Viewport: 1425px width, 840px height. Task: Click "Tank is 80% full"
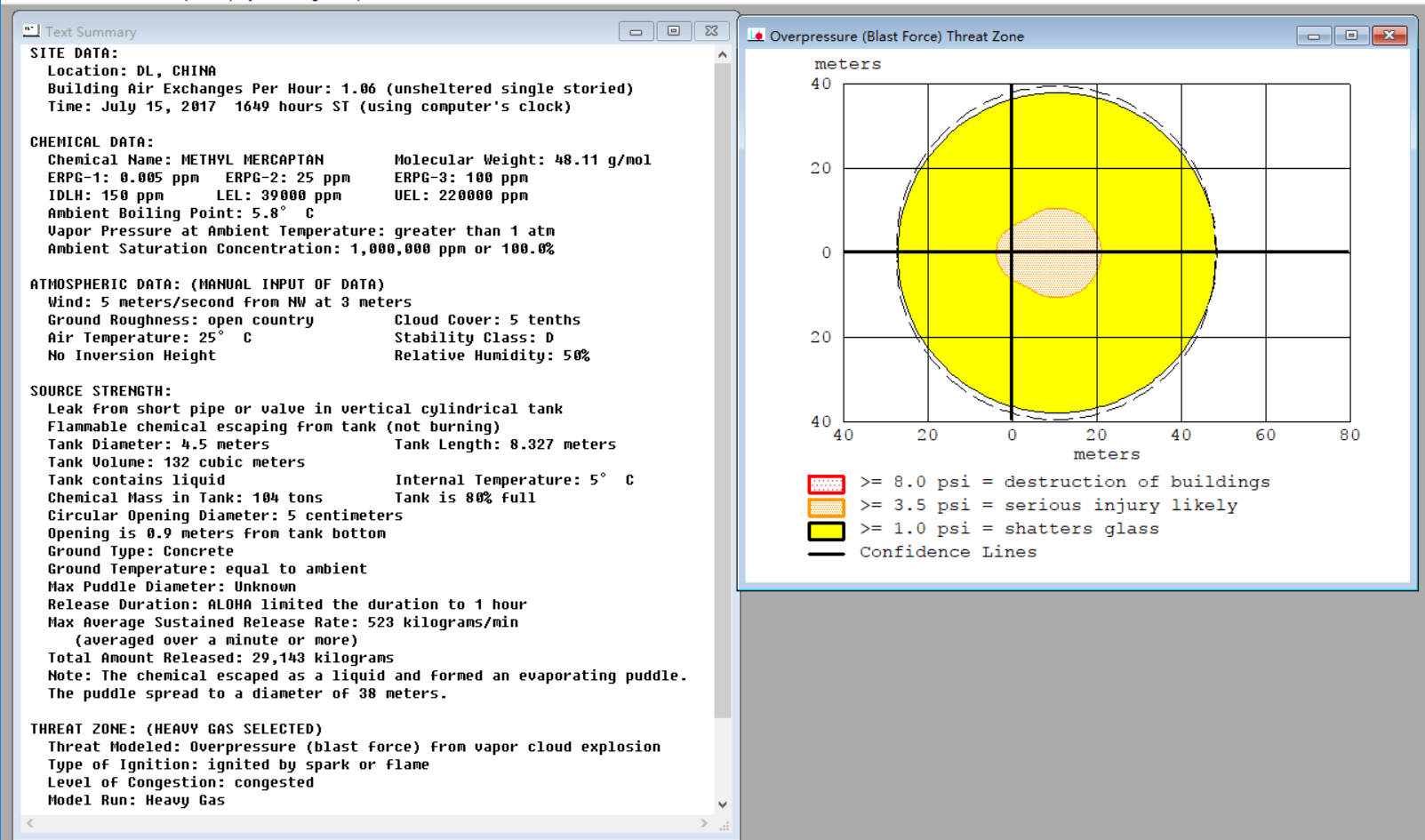(465, 498)
